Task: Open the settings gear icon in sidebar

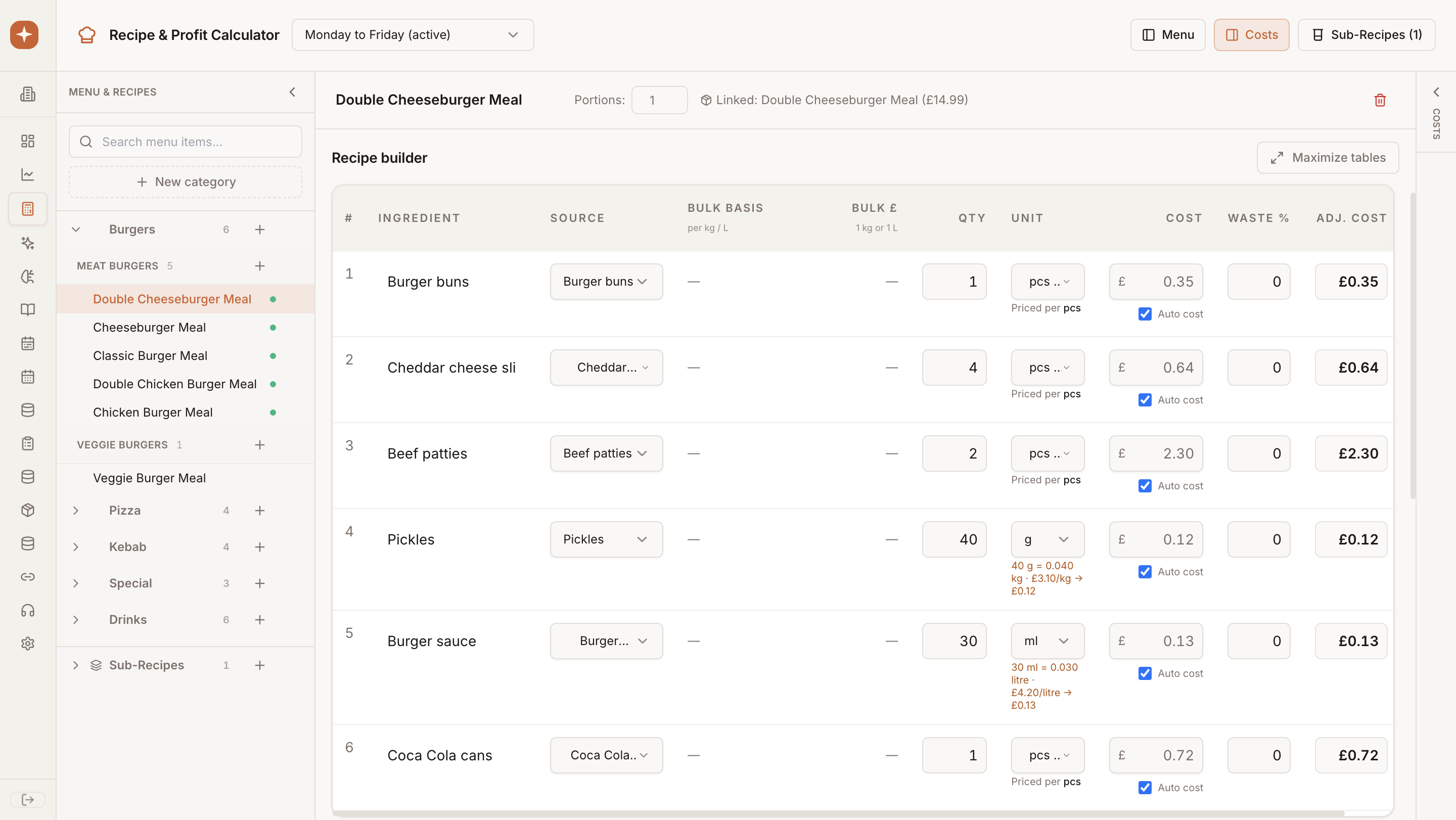Action: tap(28, 643)
